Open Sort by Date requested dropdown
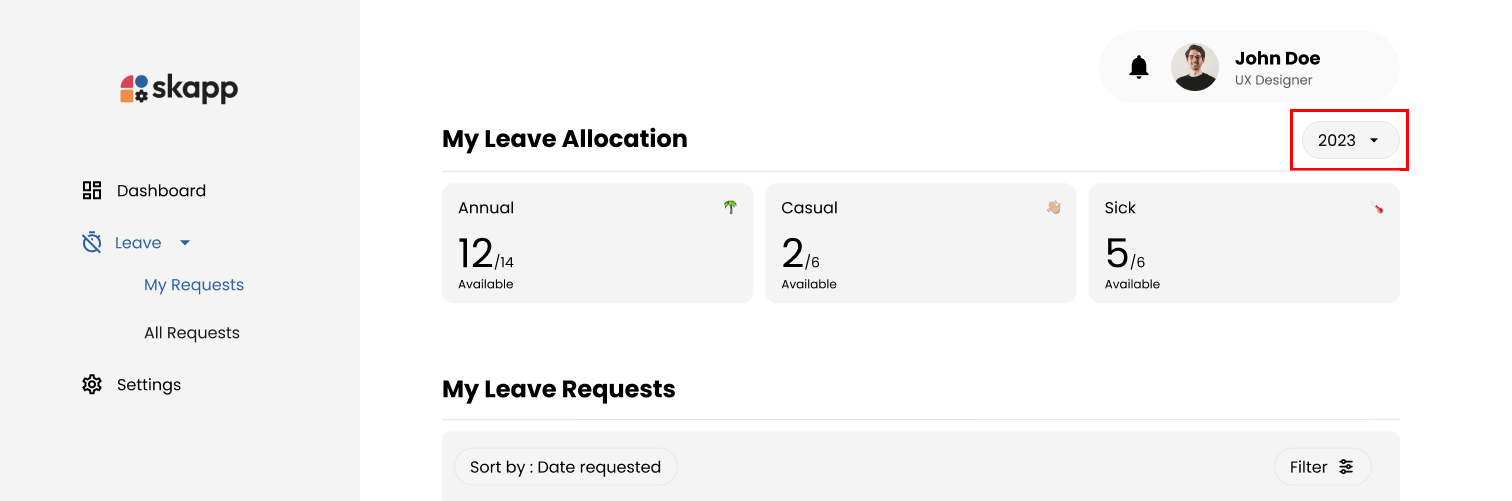Viewport: 1512px width, 501px height. click(565, 466)
